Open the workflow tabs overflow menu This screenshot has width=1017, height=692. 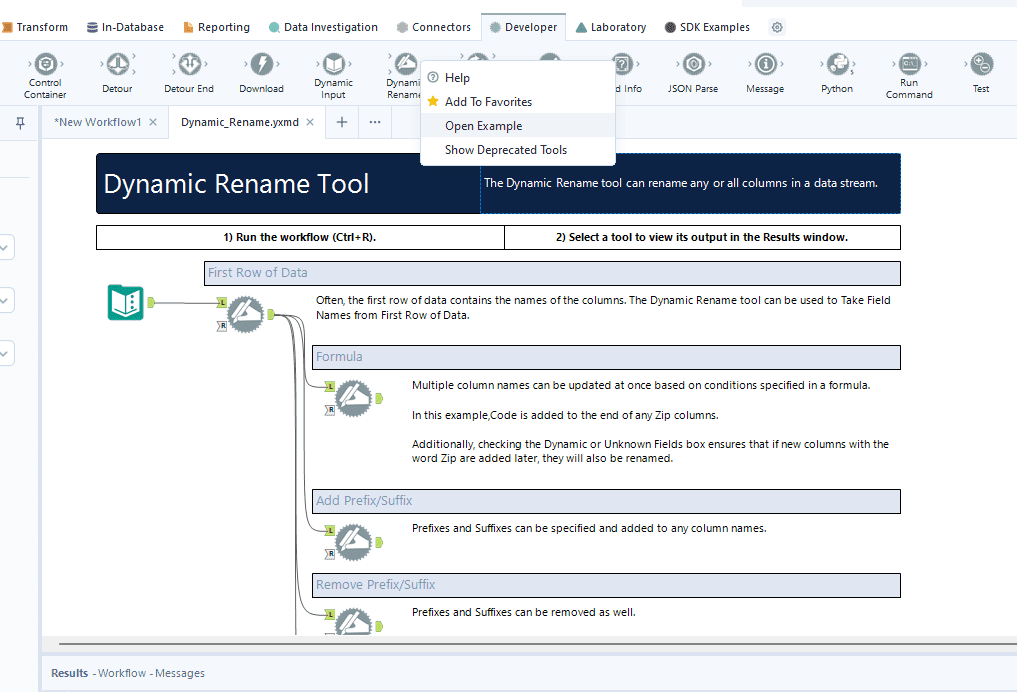(374, 122)
